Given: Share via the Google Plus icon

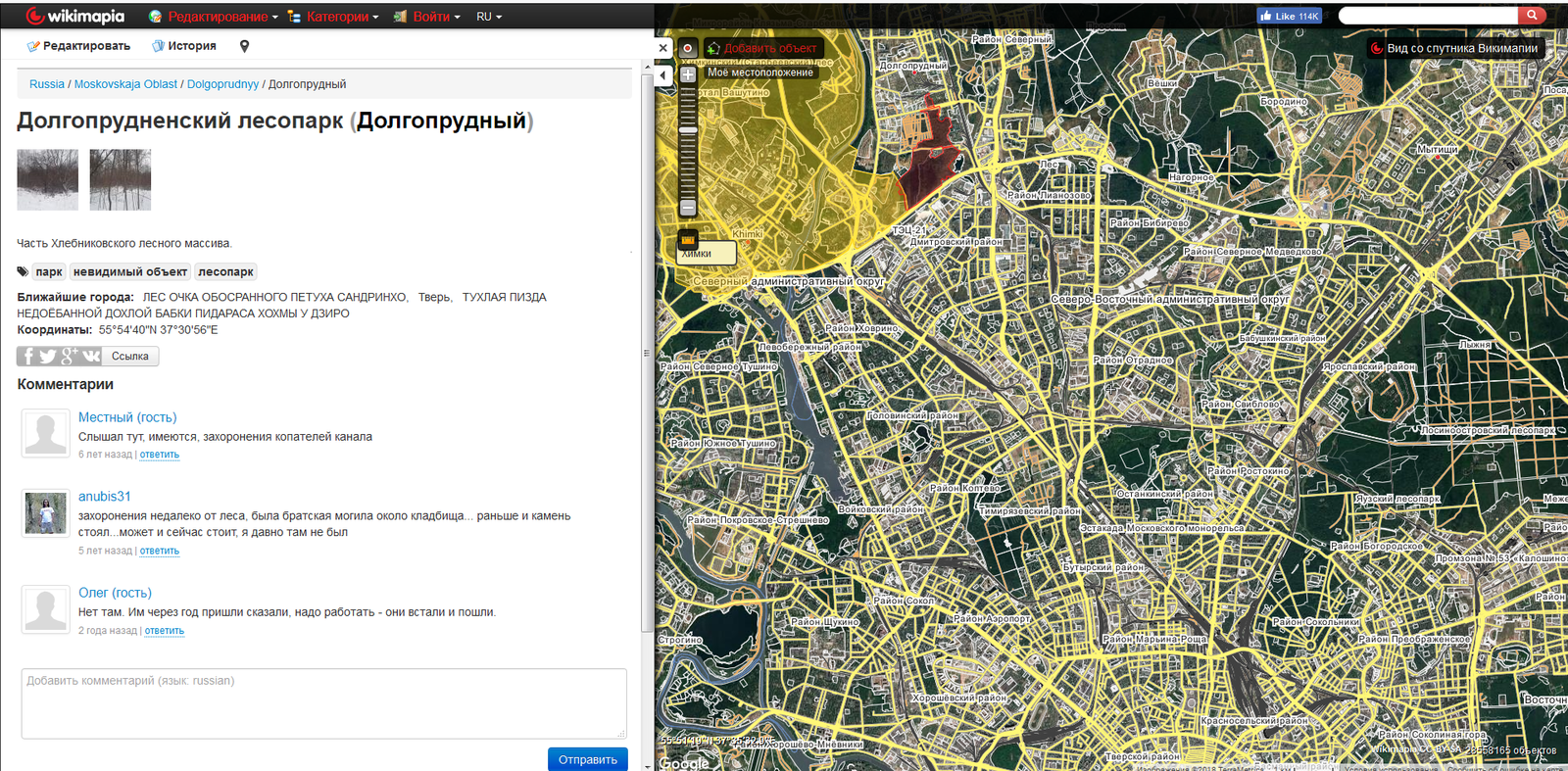Looking at the screenshot, I should click(x=70, y=357).
